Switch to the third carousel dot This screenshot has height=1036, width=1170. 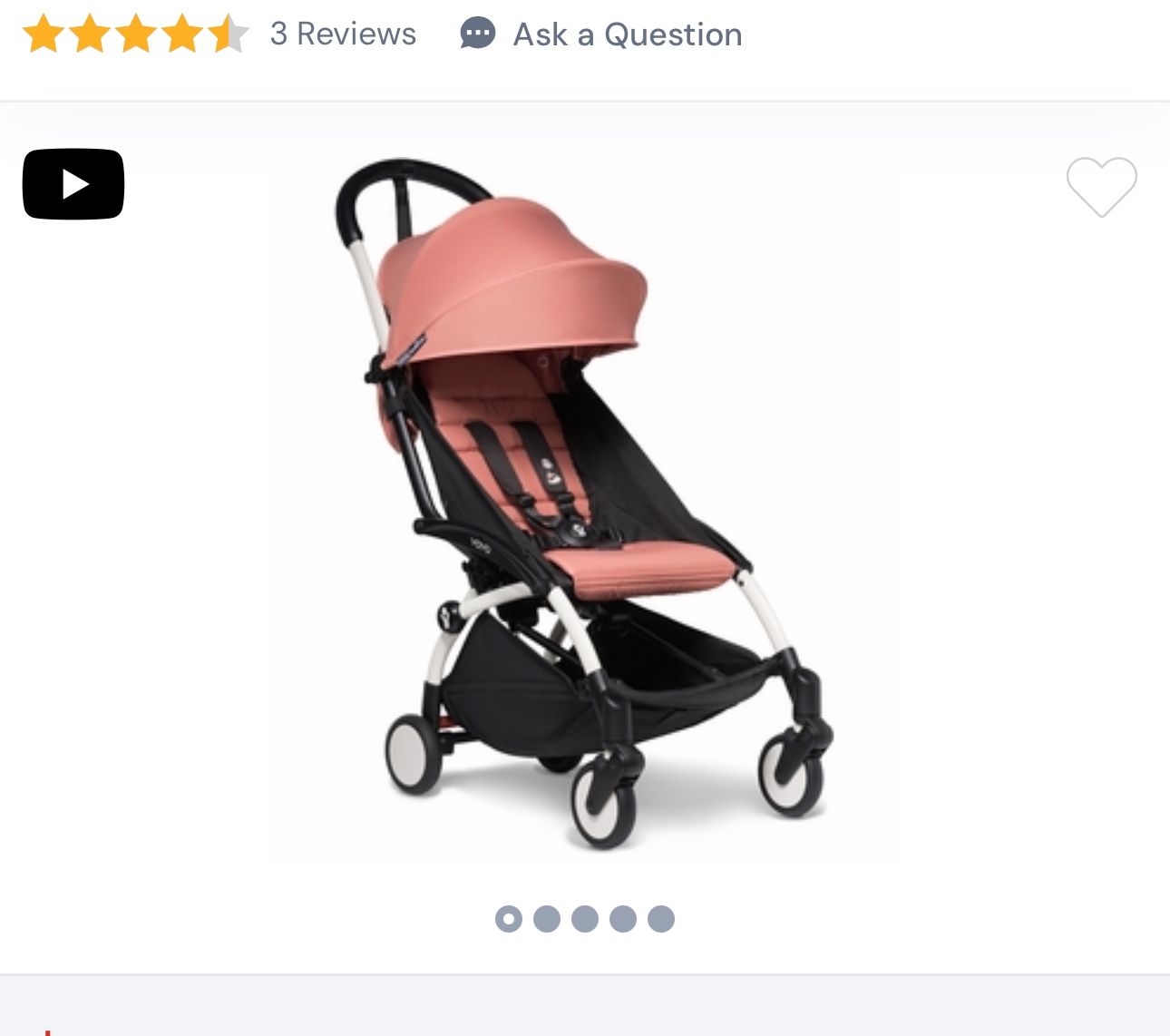pyautogui.click(x=585, y=919)
